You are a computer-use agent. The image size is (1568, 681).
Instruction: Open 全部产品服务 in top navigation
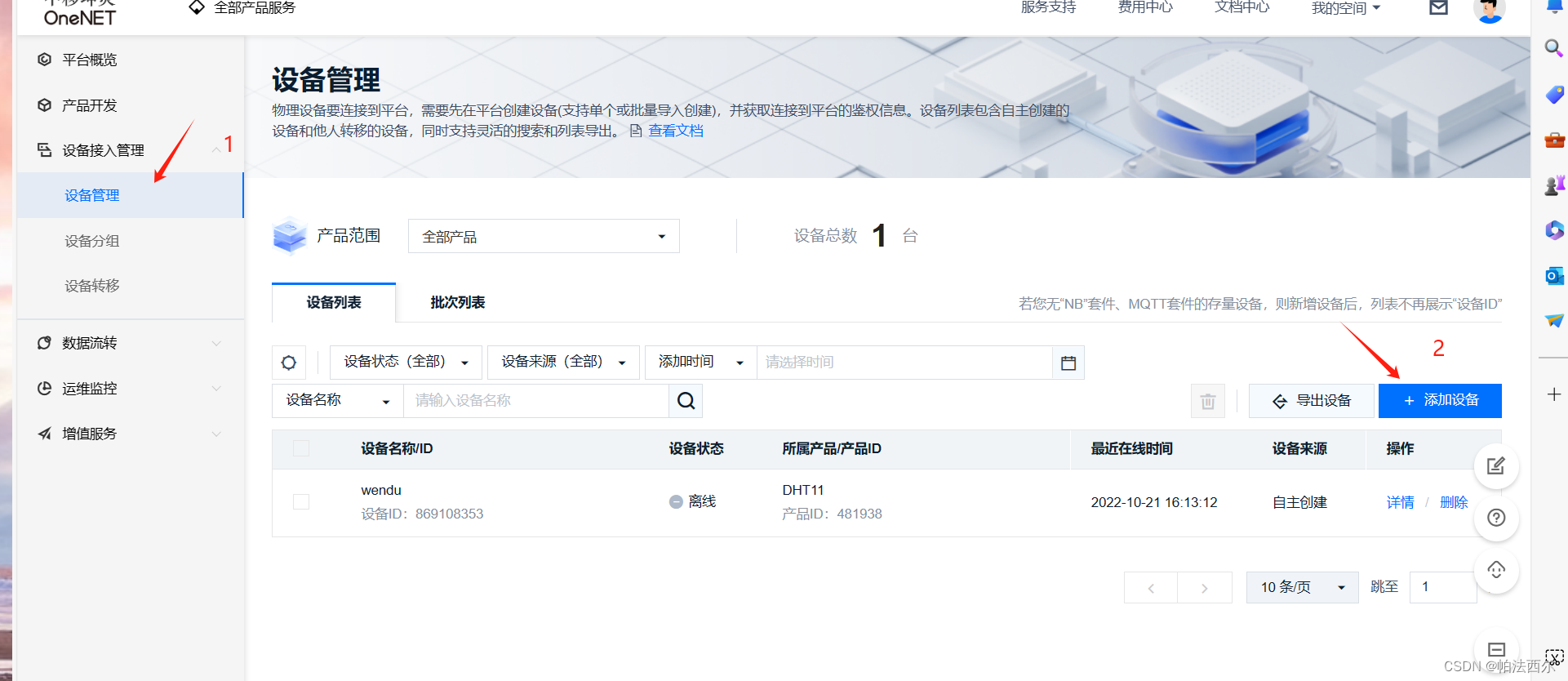[x=254, y=8]
